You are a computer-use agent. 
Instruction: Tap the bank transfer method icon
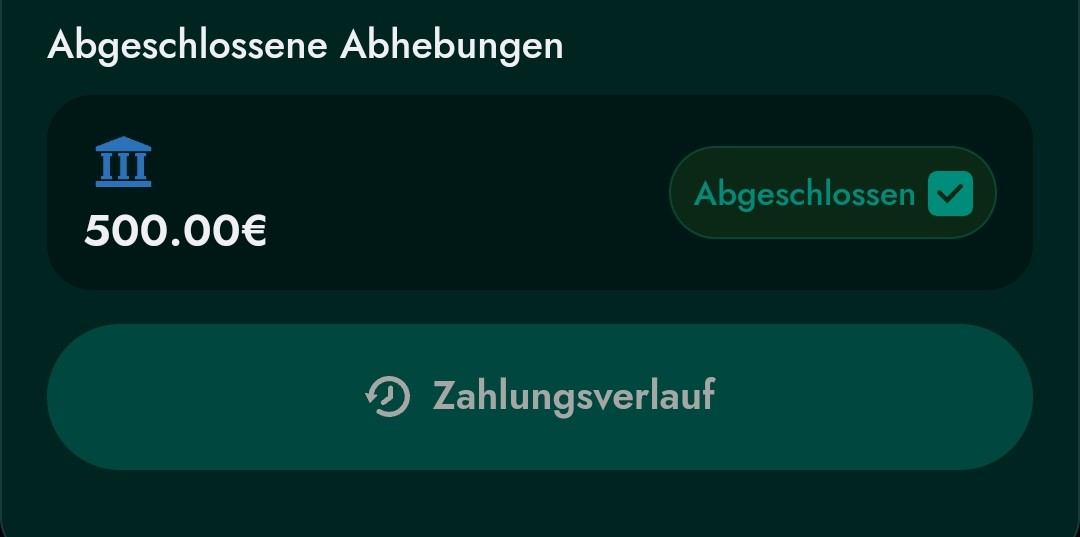tap(123, 162)
